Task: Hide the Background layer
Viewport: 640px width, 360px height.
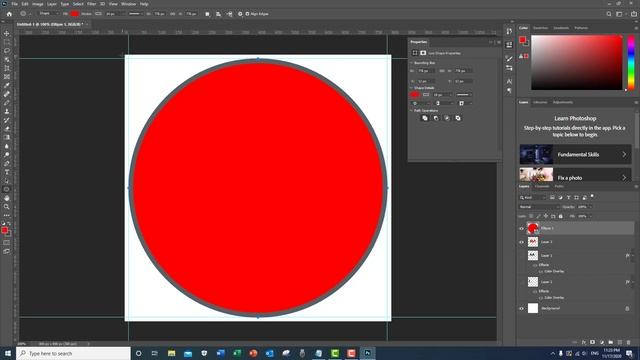Action: click(521, 309)
